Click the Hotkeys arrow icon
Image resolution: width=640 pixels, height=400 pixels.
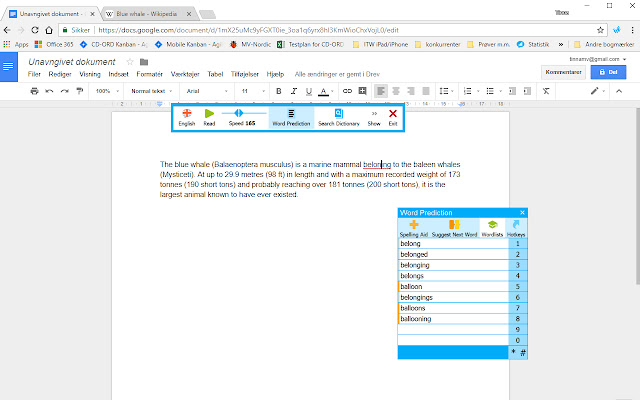point(517,226)
